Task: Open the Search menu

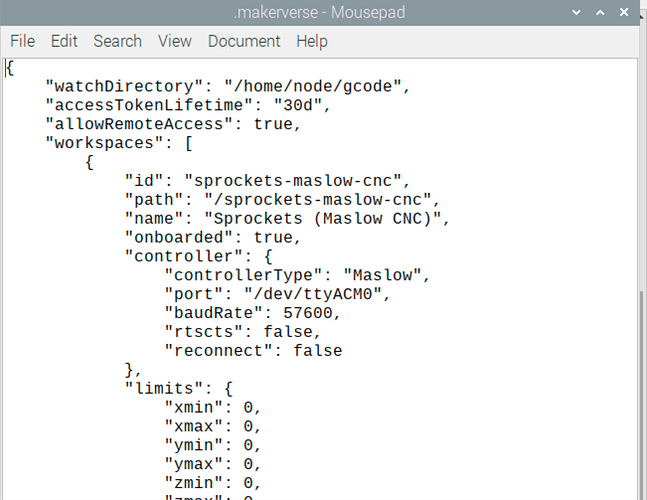Action: [117, 41]
